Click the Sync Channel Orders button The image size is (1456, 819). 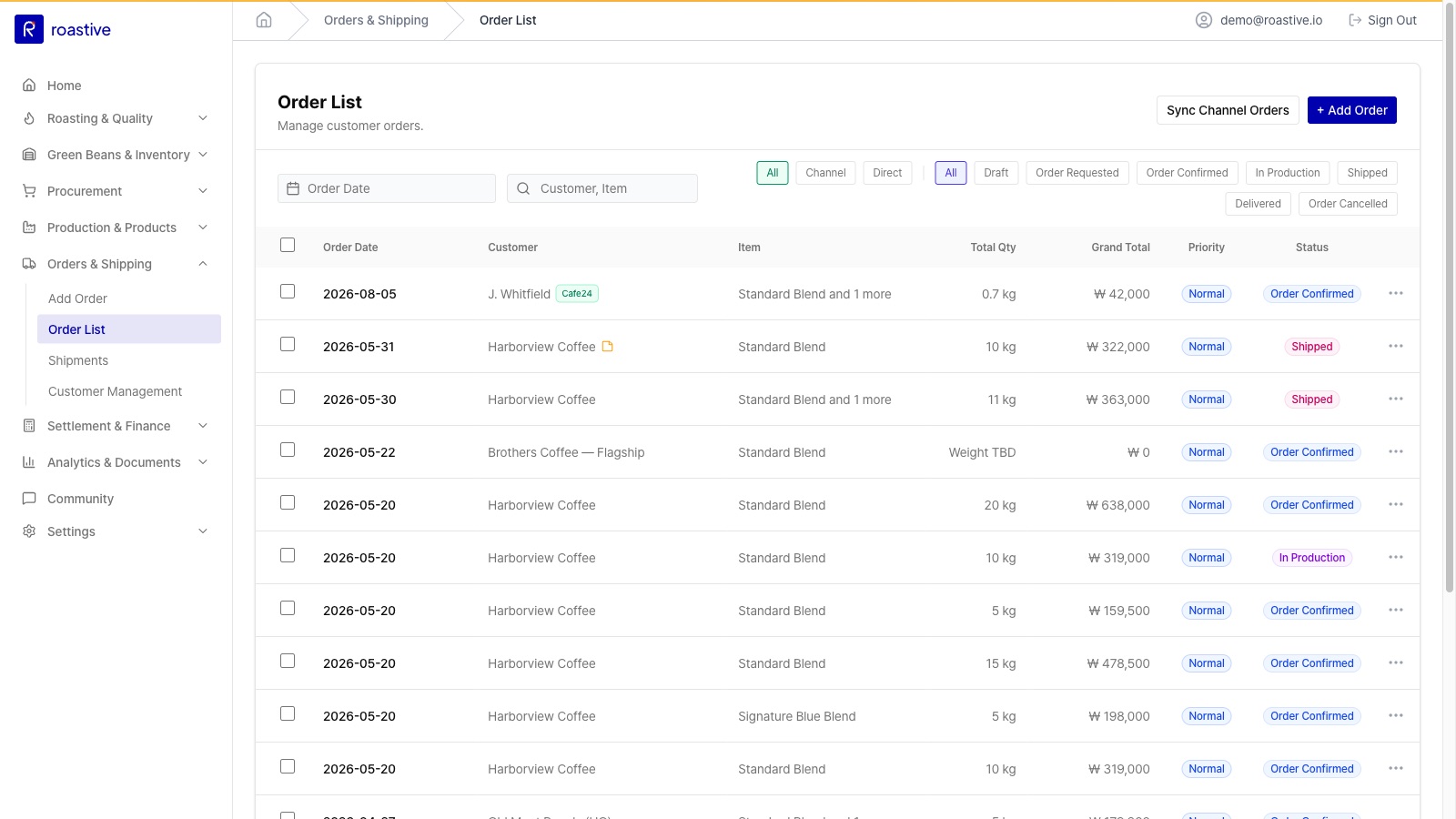click(x=1228, y=110)
